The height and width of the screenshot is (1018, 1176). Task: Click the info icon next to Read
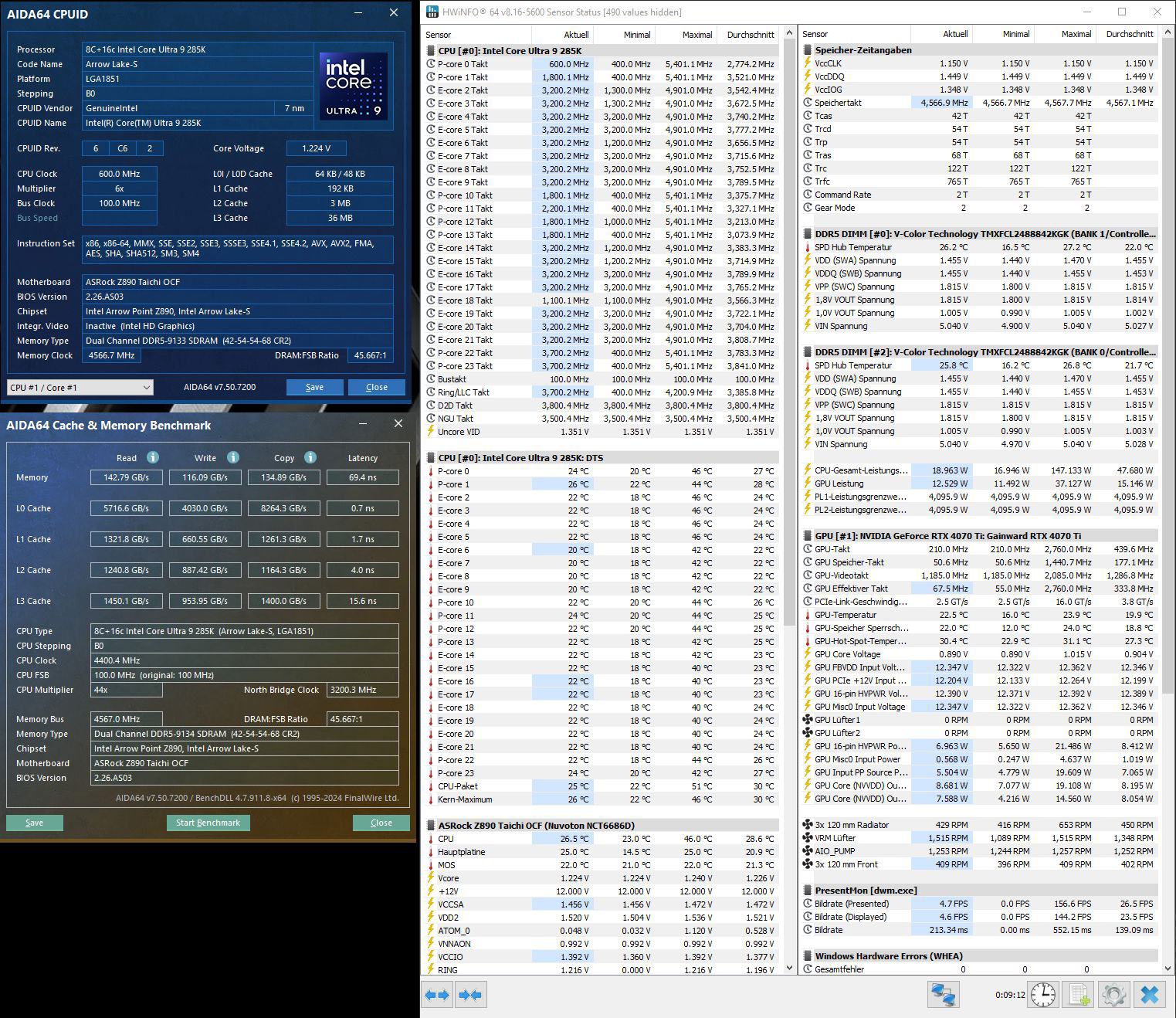click(153, 457)
